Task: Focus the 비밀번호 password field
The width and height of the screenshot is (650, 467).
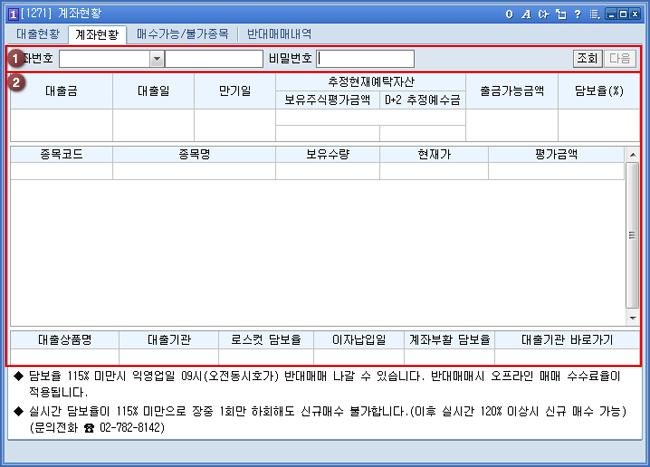Action: click(366, 59)
